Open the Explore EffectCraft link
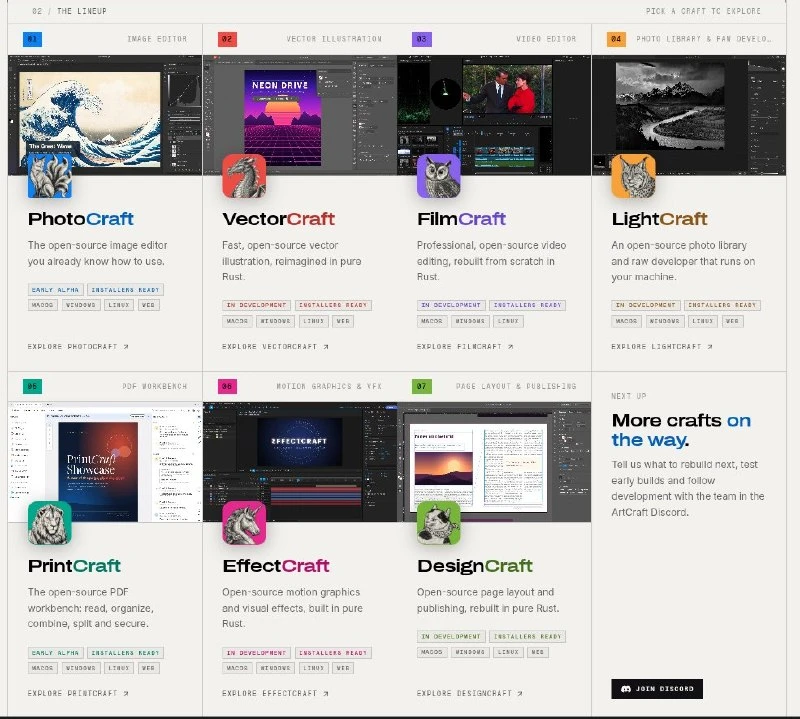The height and width of the screenshot is (719, 800). point(276,693)
